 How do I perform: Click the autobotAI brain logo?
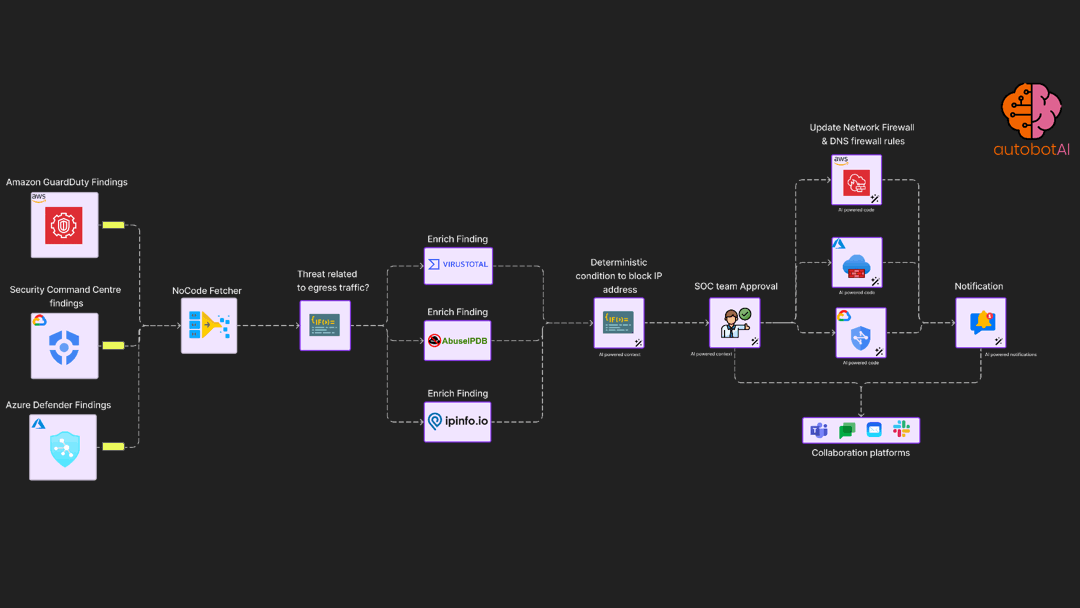tap(1030, 110)
